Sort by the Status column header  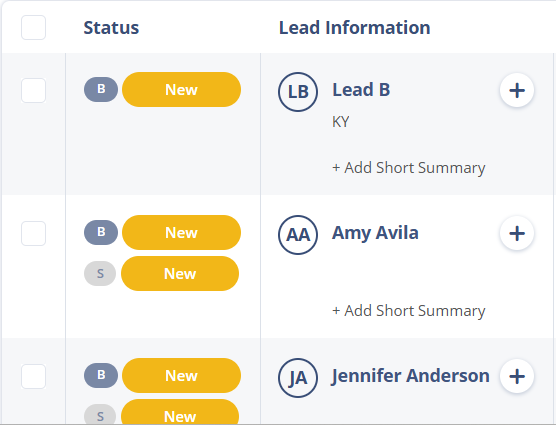click(x=111, y=28)
